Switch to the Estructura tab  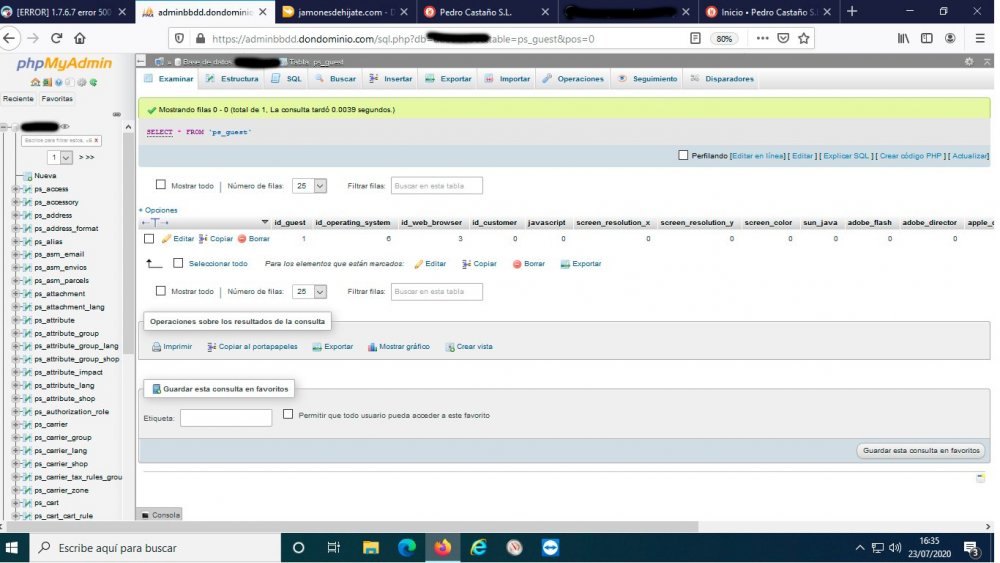(x=233, y=78)
